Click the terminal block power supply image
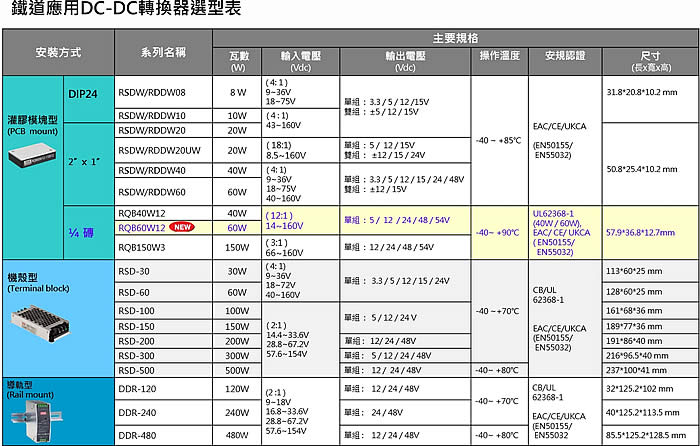This screenshot has width=700, height=446. click(x=33, y=322)
